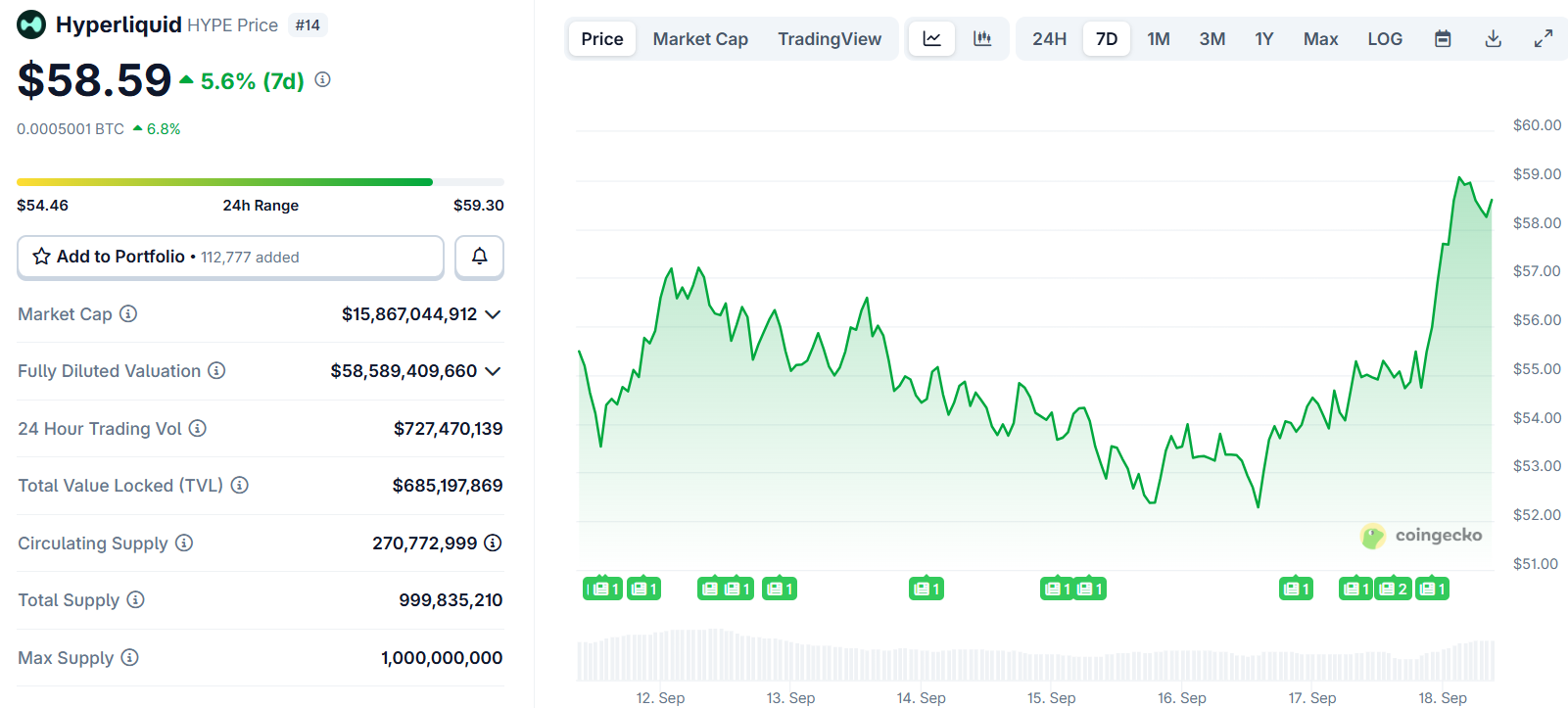Click the Total Supply info icon

pos(135,599)
